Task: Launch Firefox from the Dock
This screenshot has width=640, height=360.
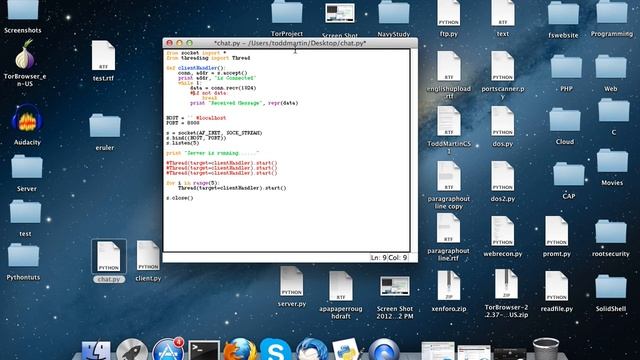Action: coord(240,349)
